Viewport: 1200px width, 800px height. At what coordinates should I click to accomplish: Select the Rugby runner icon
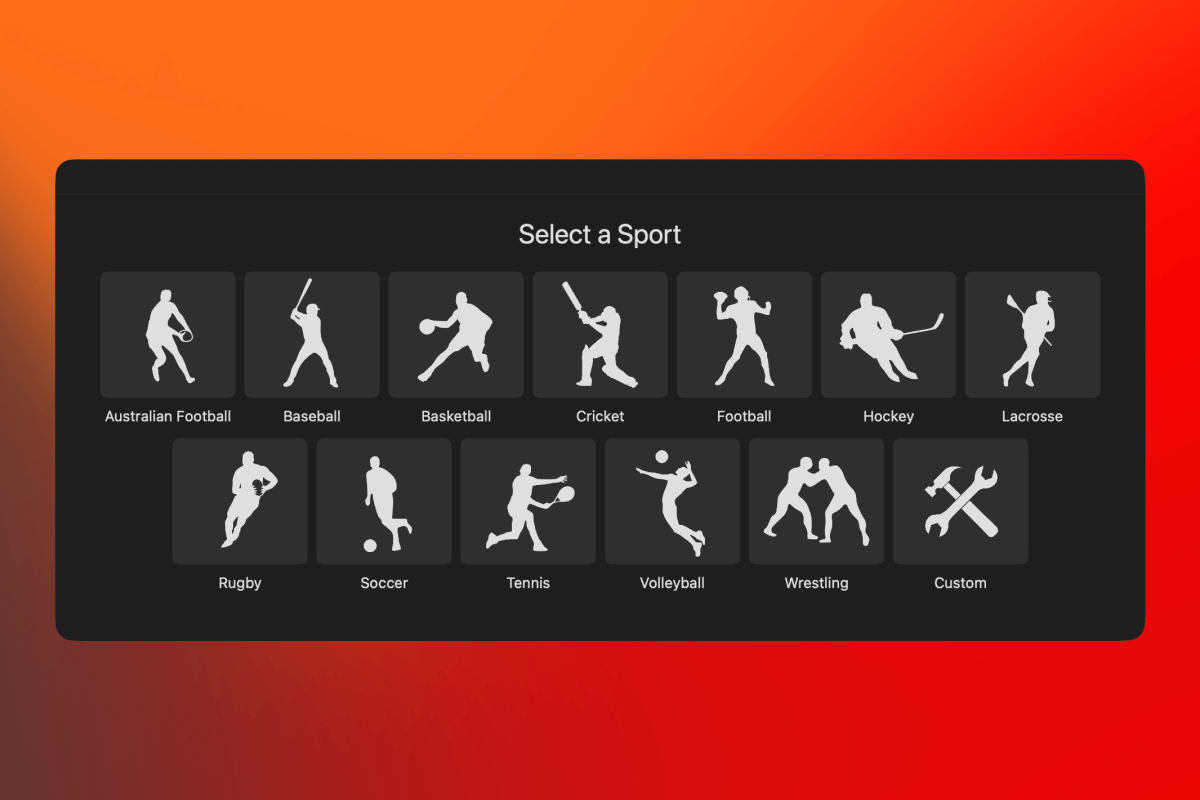tap(240, 501)
